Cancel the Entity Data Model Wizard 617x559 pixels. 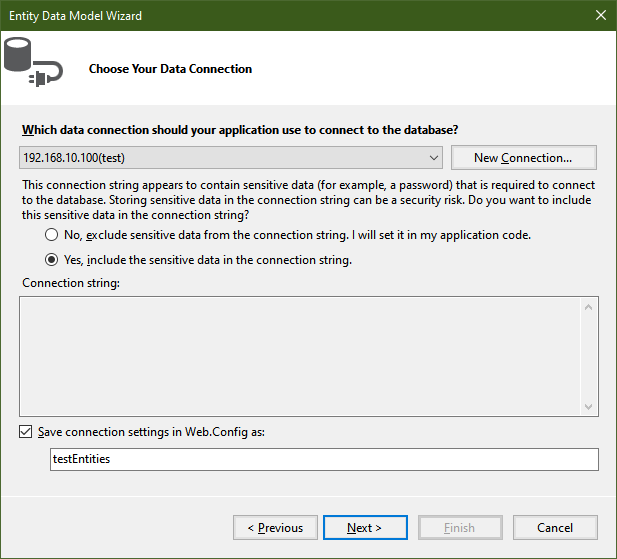point(555,528)
